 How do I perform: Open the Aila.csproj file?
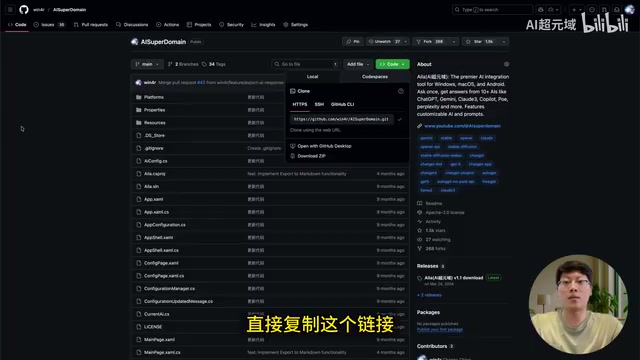point(154,174)
